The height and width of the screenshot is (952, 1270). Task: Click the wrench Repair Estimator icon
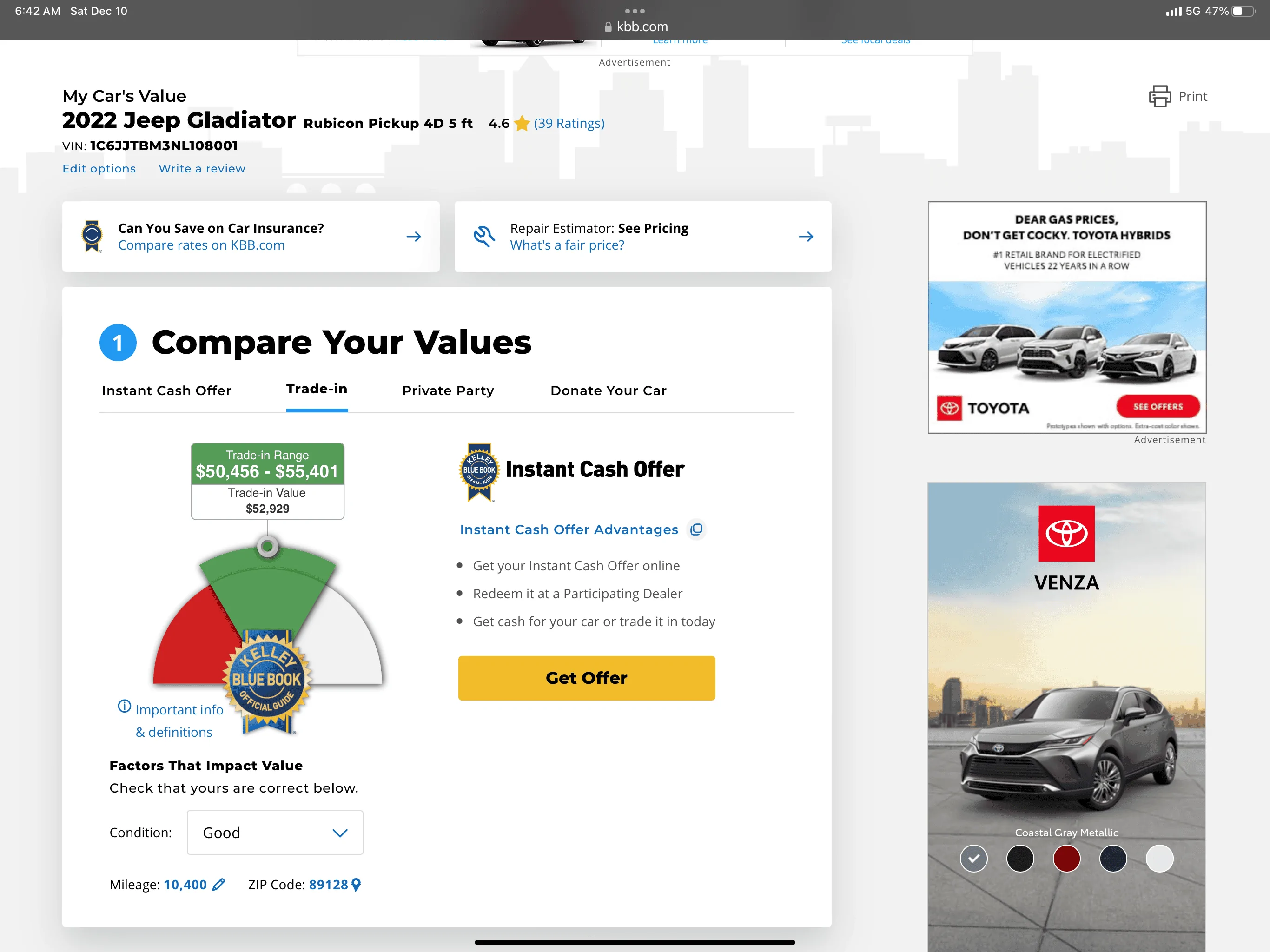click(484, 237)
